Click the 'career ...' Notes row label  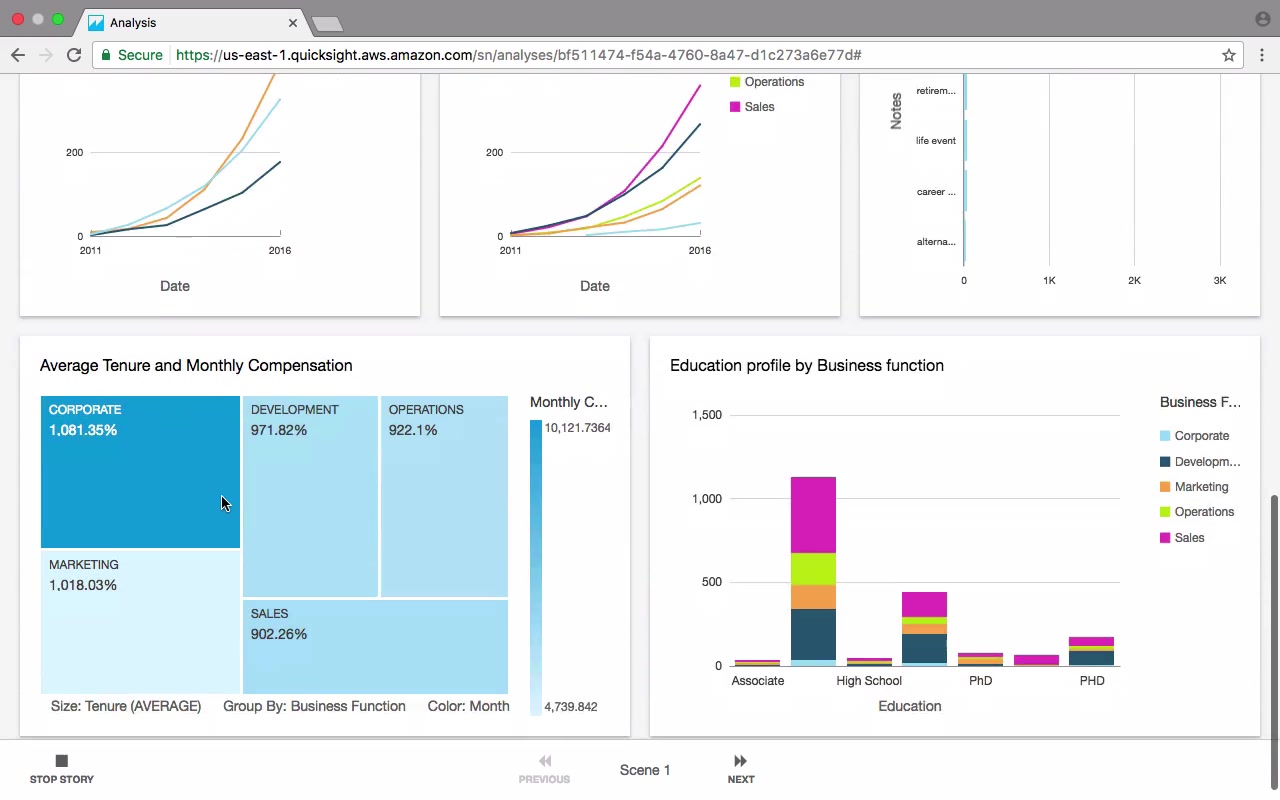click(x=936, y=192)
